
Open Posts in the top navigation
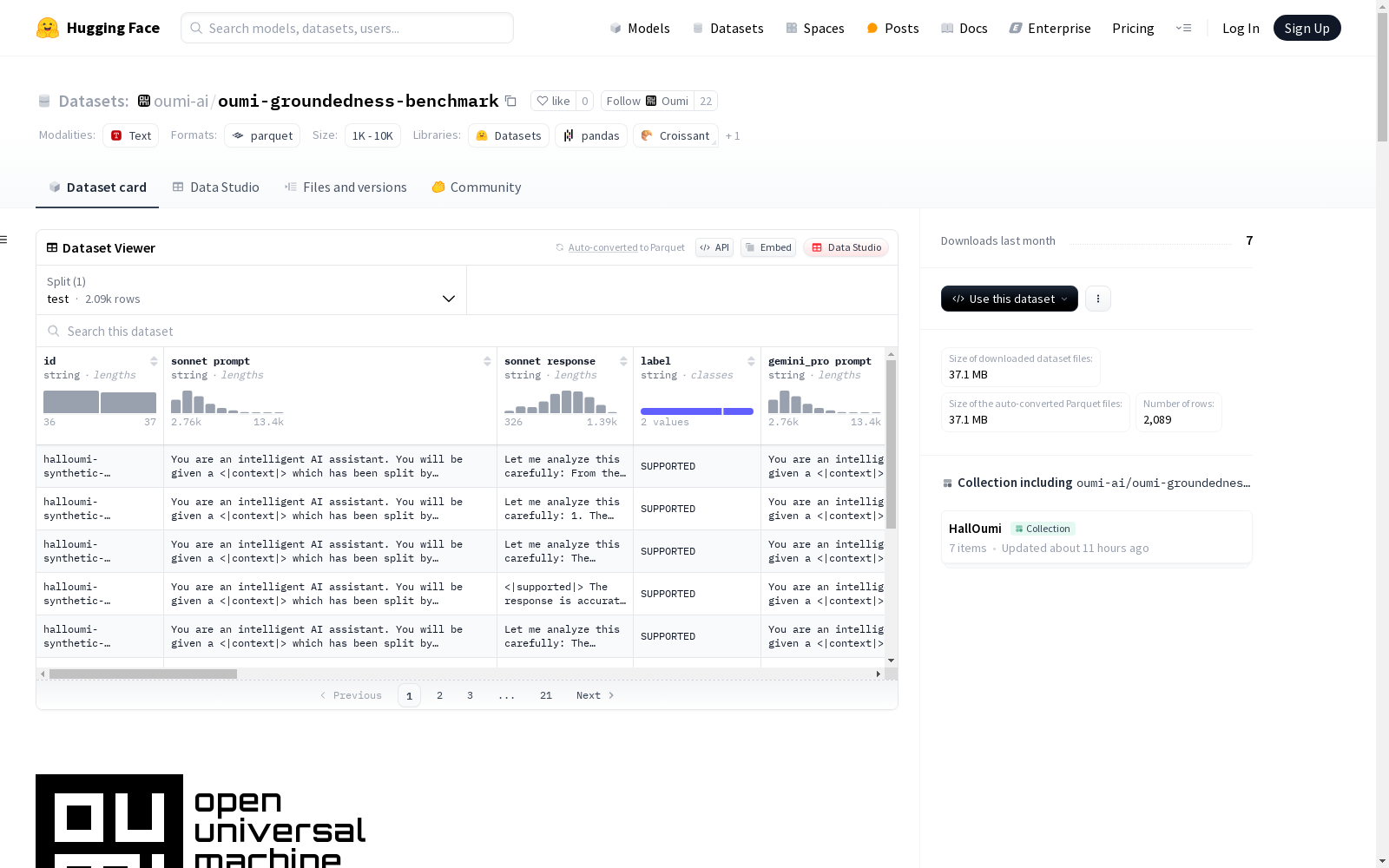coord(892,28)
